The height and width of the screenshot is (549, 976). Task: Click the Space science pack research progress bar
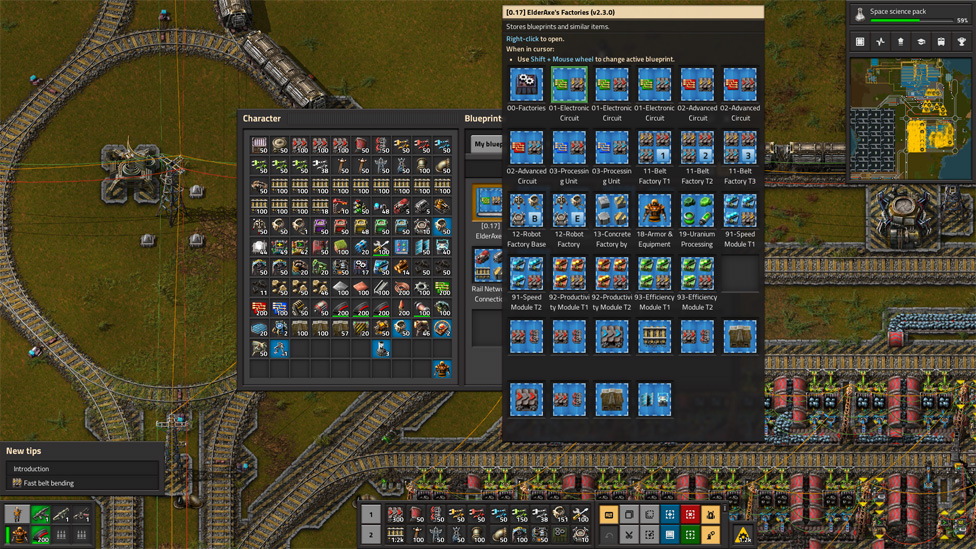click(x=911, y=21)
